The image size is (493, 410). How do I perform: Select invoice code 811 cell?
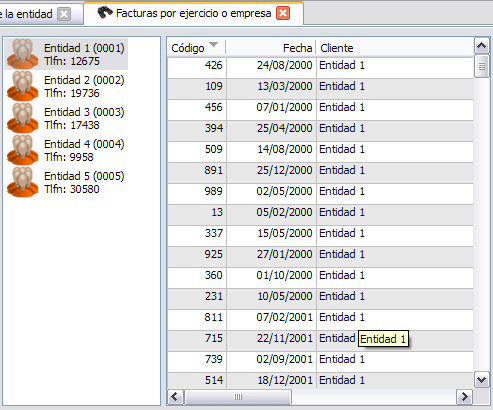click(x=197, y=320)
